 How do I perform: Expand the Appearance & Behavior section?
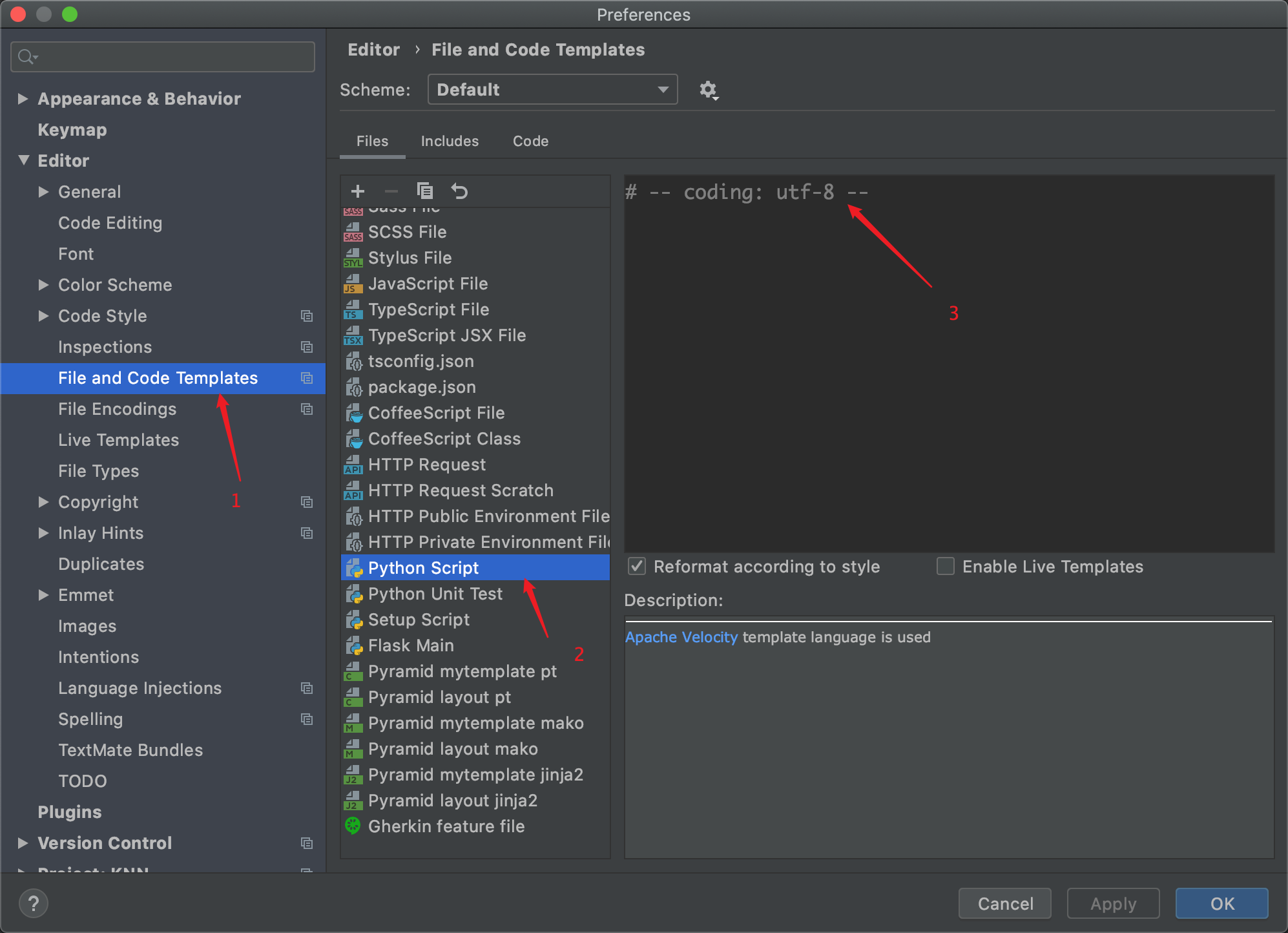[x=23, y=99]
